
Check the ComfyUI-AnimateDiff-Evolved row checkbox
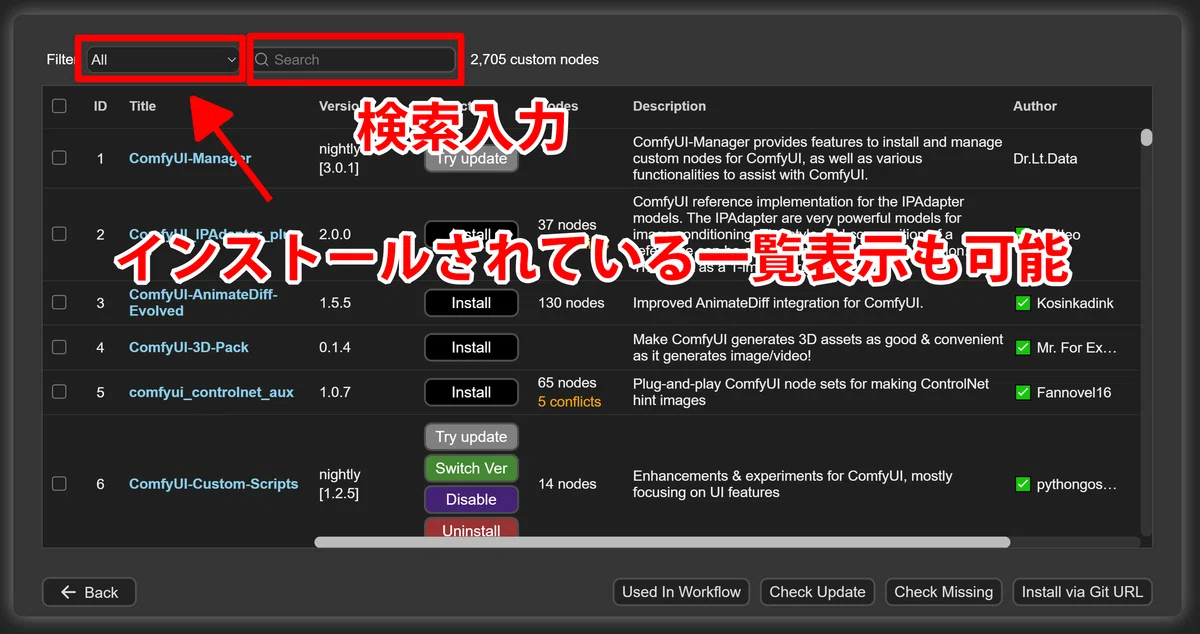(x=59, y=302)
